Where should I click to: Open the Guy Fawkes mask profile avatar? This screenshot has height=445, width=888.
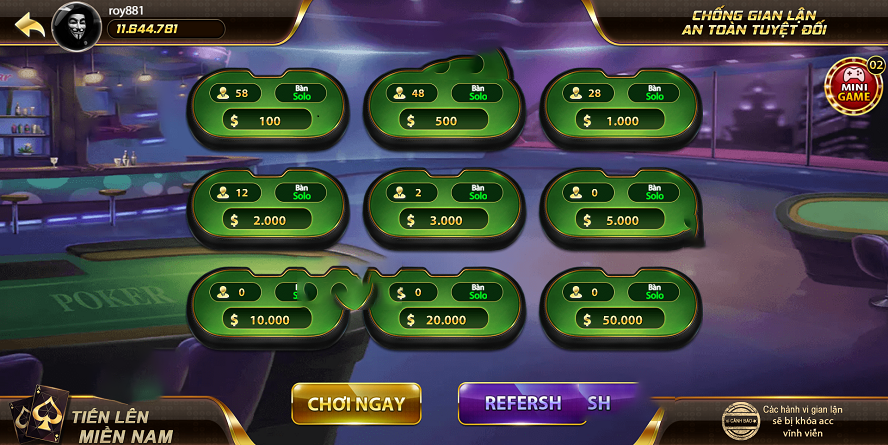click(x=76, y=27)
